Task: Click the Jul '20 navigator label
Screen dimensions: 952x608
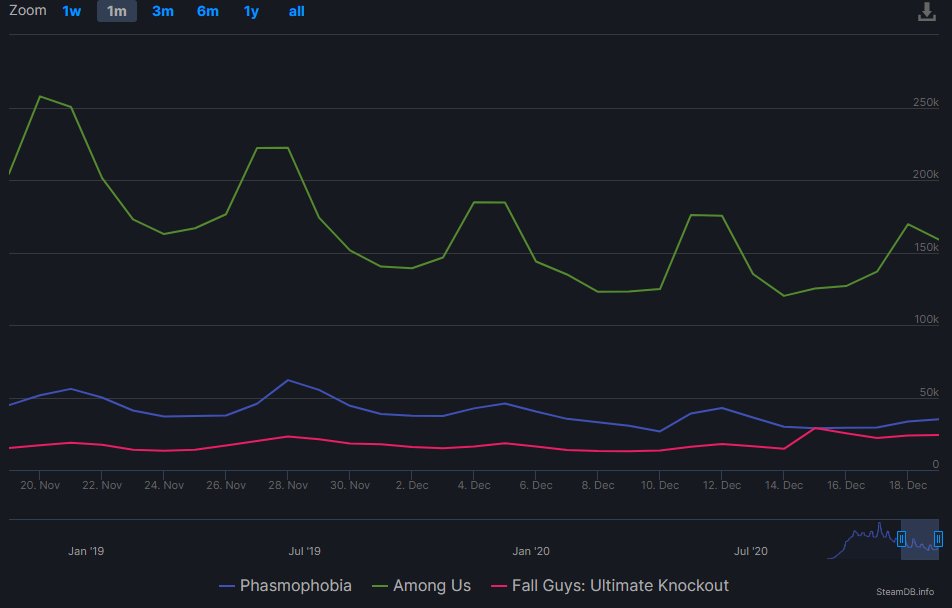Action: pos(750,552)
